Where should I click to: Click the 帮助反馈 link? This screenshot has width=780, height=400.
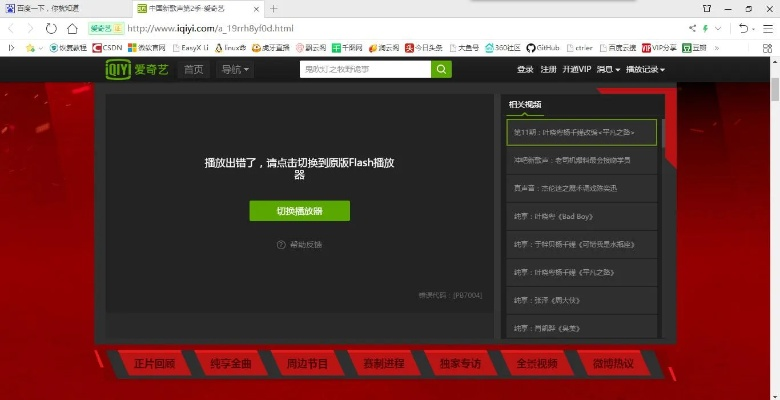pyautogui.click(x=305, y=244)
